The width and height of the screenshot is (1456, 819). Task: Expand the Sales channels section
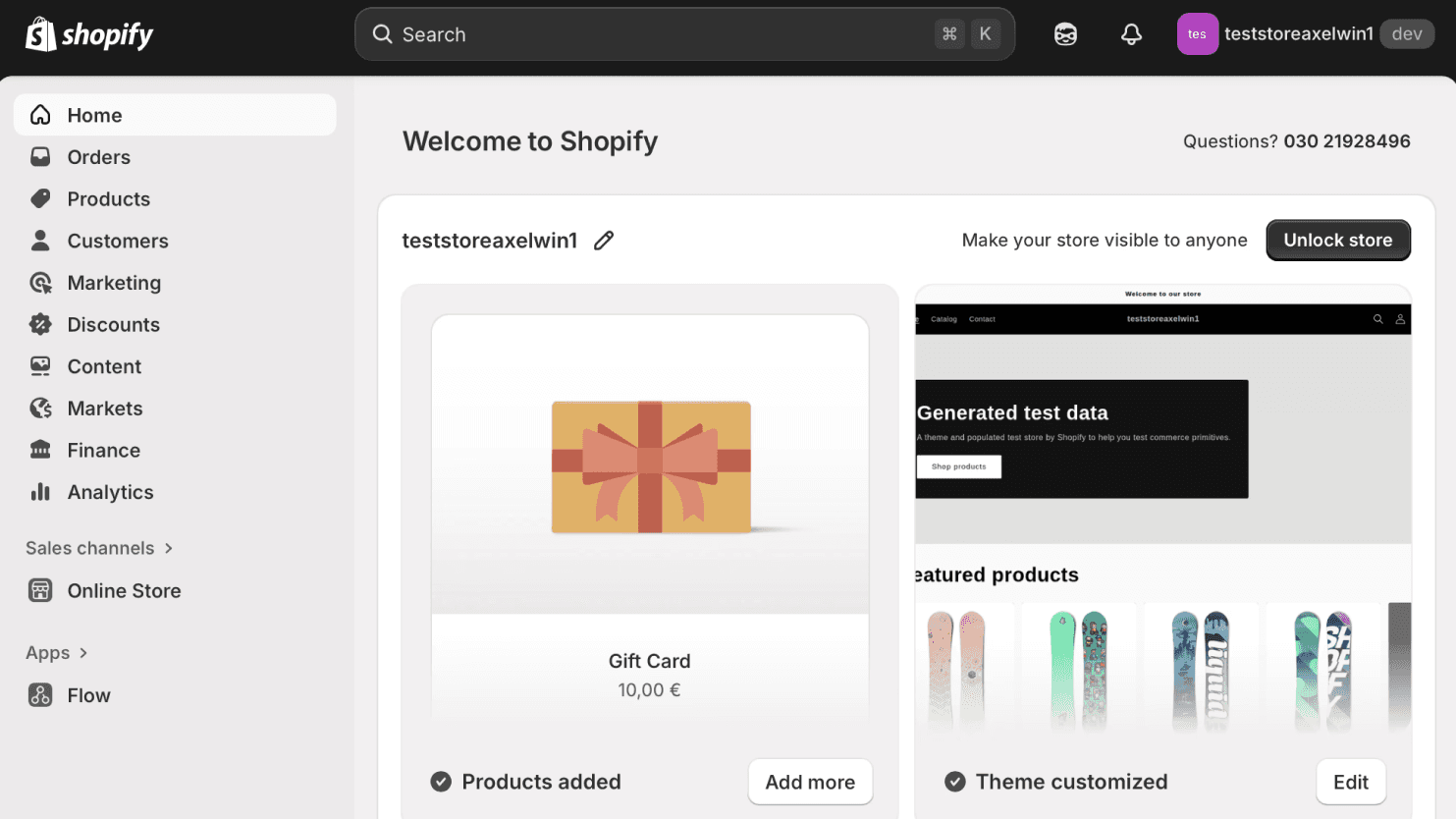pos(98,548)
